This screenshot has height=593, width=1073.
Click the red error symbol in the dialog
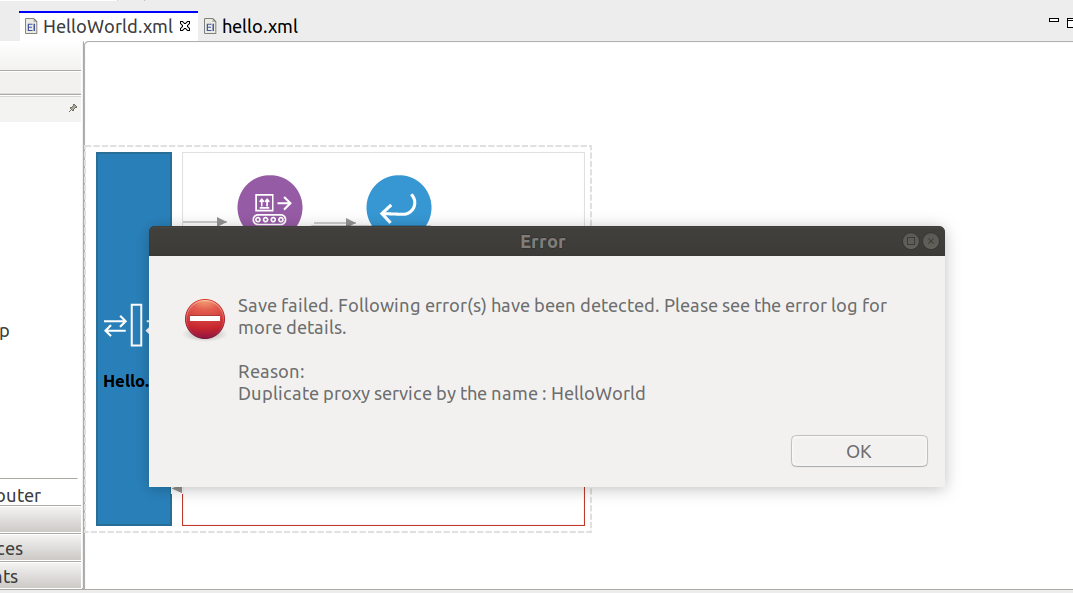click(x=204, y=319)
